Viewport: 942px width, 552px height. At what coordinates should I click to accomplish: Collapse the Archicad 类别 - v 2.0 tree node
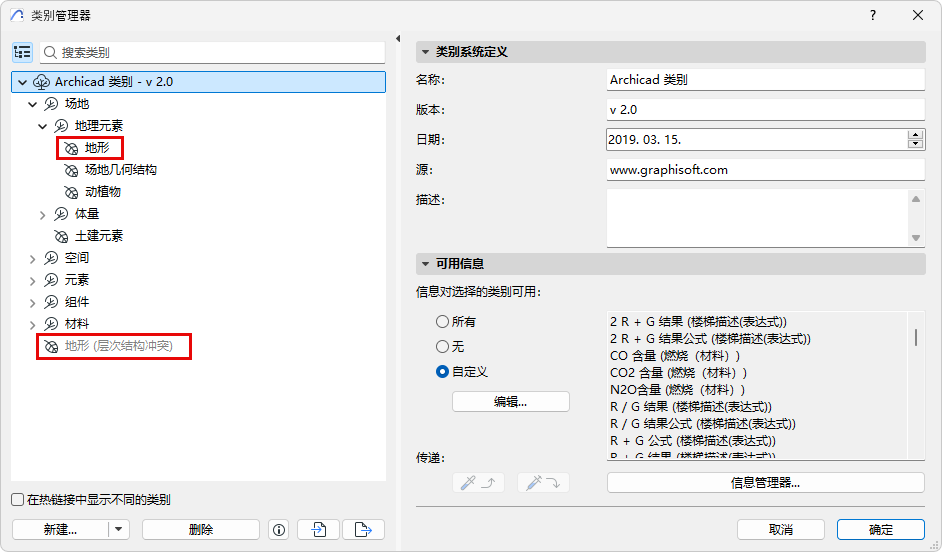point(23,82)
